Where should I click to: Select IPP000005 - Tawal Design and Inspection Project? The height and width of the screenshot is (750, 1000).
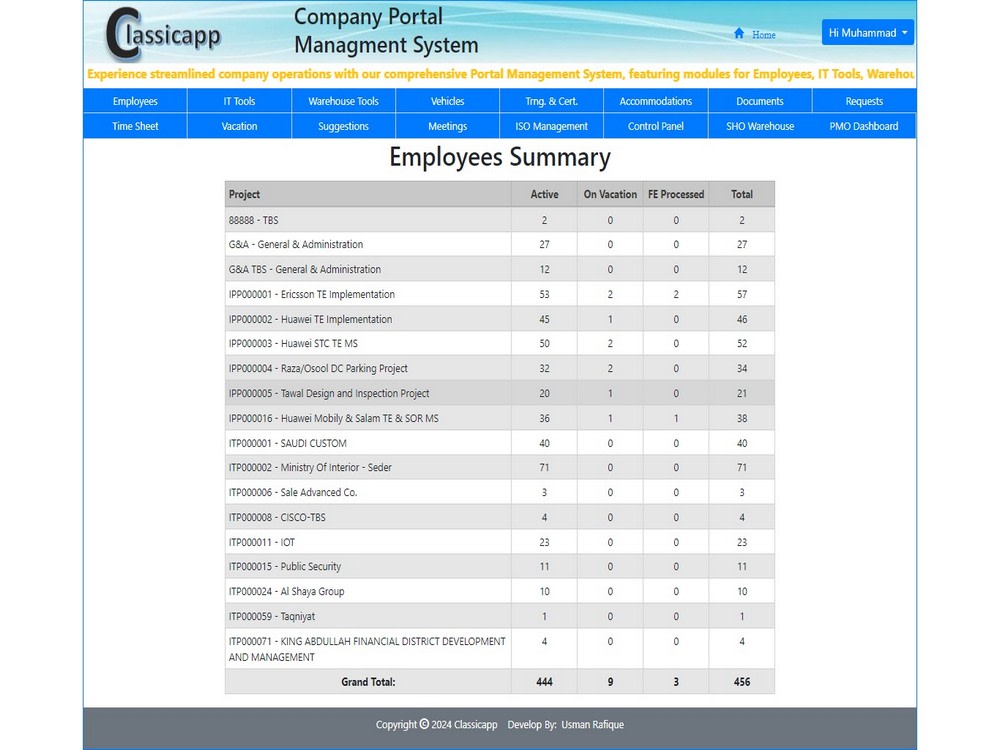(x=499, y=393)
